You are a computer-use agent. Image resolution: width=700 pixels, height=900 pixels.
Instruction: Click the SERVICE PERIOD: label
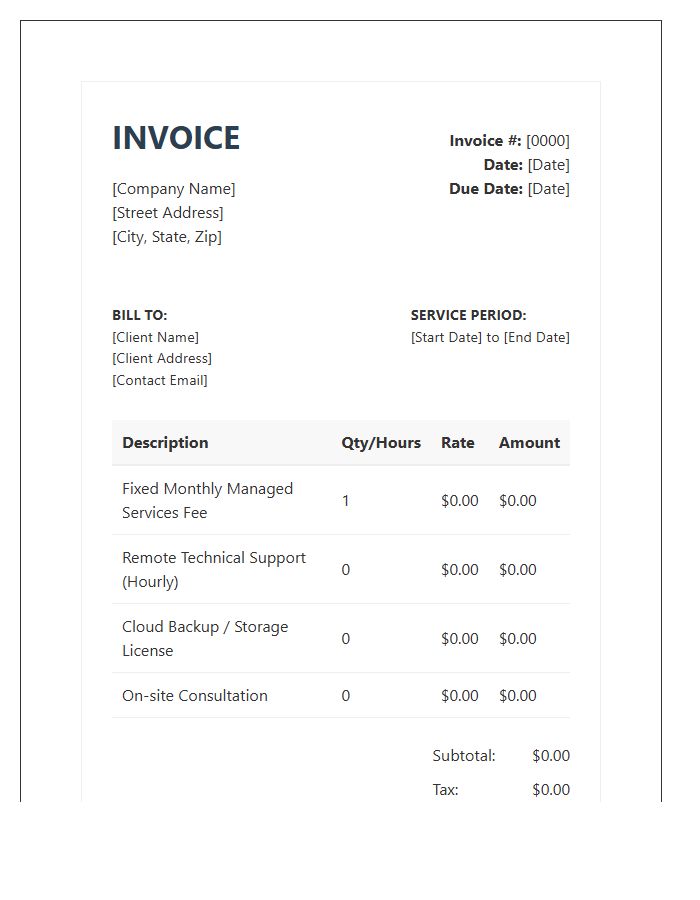(x=468, y=315)
